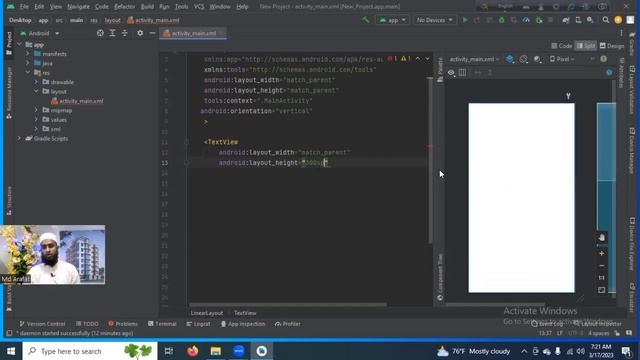Collapse the layout folder
Viewport: 640px width, 360px height.
click(36, 91)
